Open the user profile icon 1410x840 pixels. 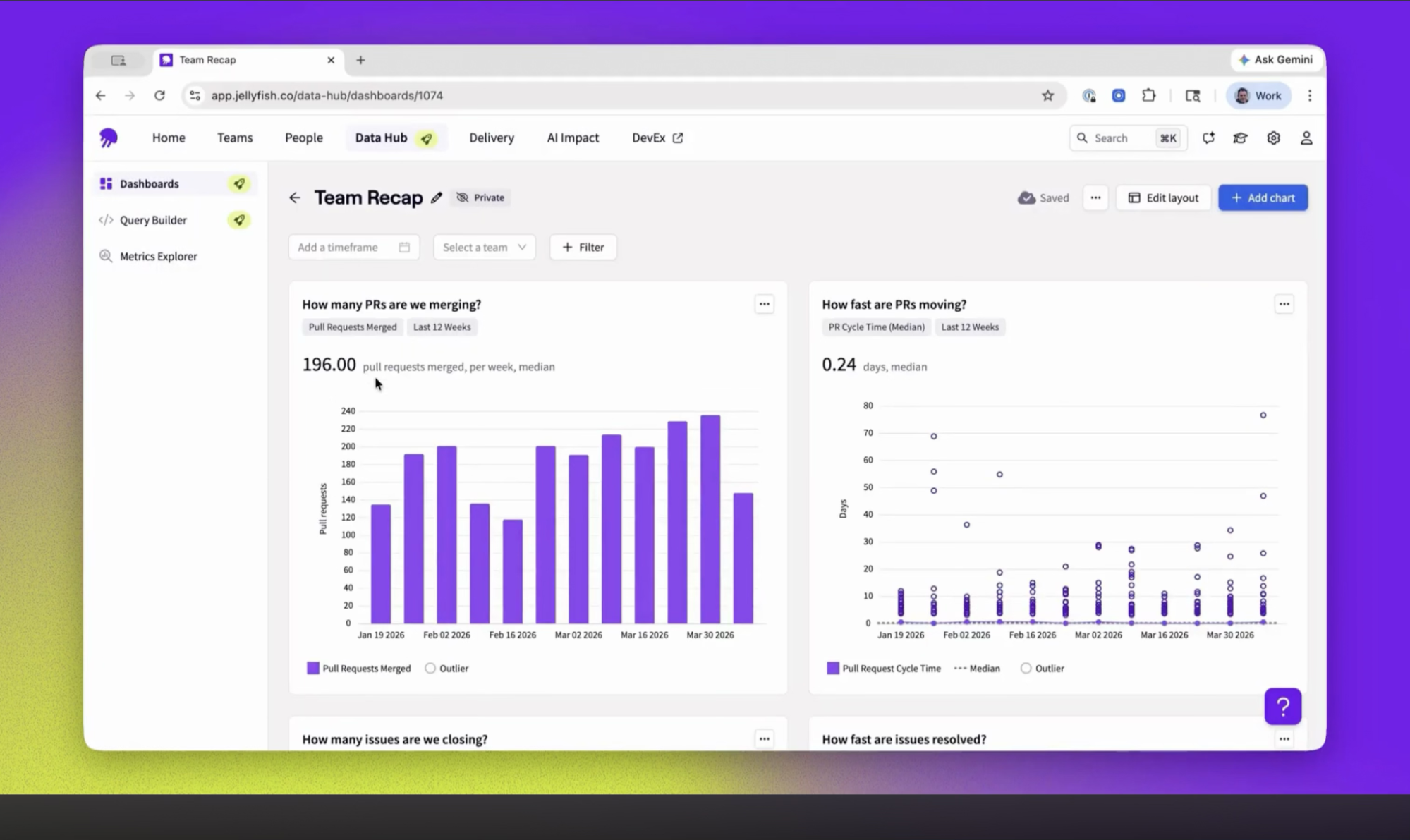click(x=1306, y=138)
